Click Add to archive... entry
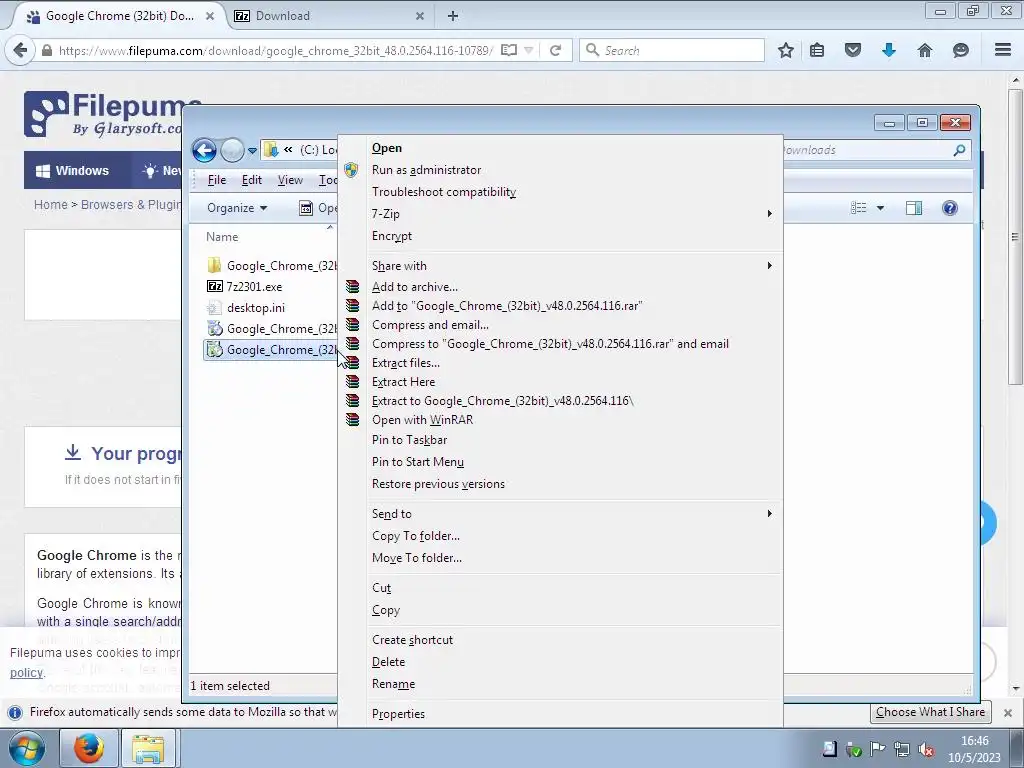 (415, 287)
